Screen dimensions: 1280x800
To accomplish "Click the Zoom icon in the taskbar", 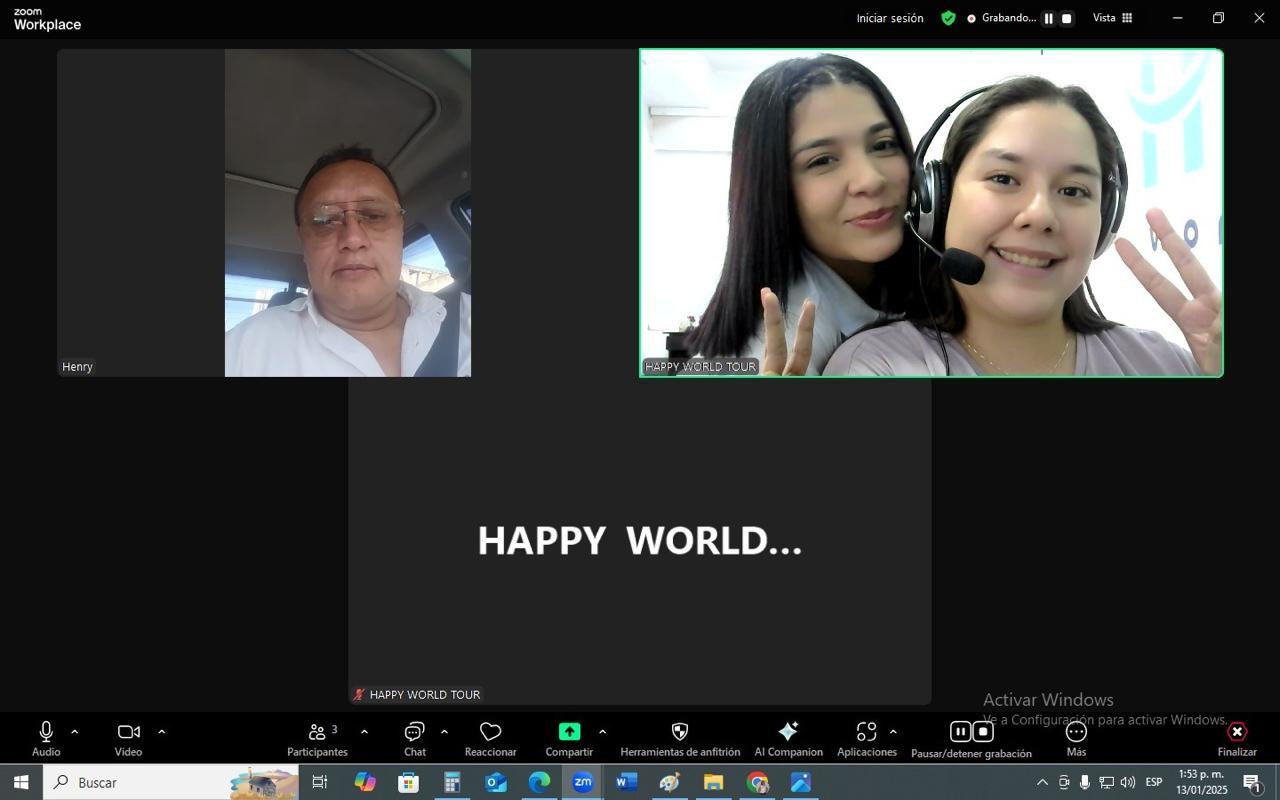I will click(x=583, y=782).
